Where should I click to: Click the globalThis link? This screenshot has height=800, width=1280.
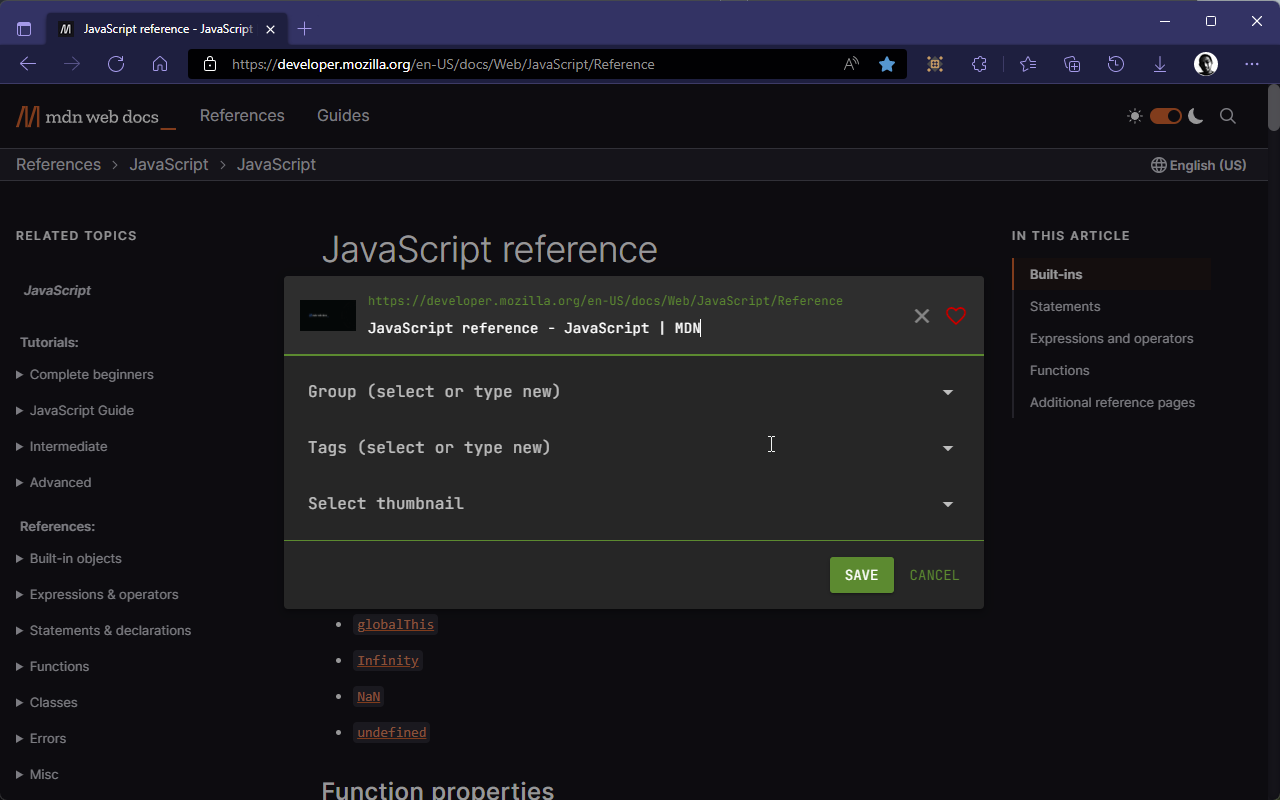click(x=396, y=624)
